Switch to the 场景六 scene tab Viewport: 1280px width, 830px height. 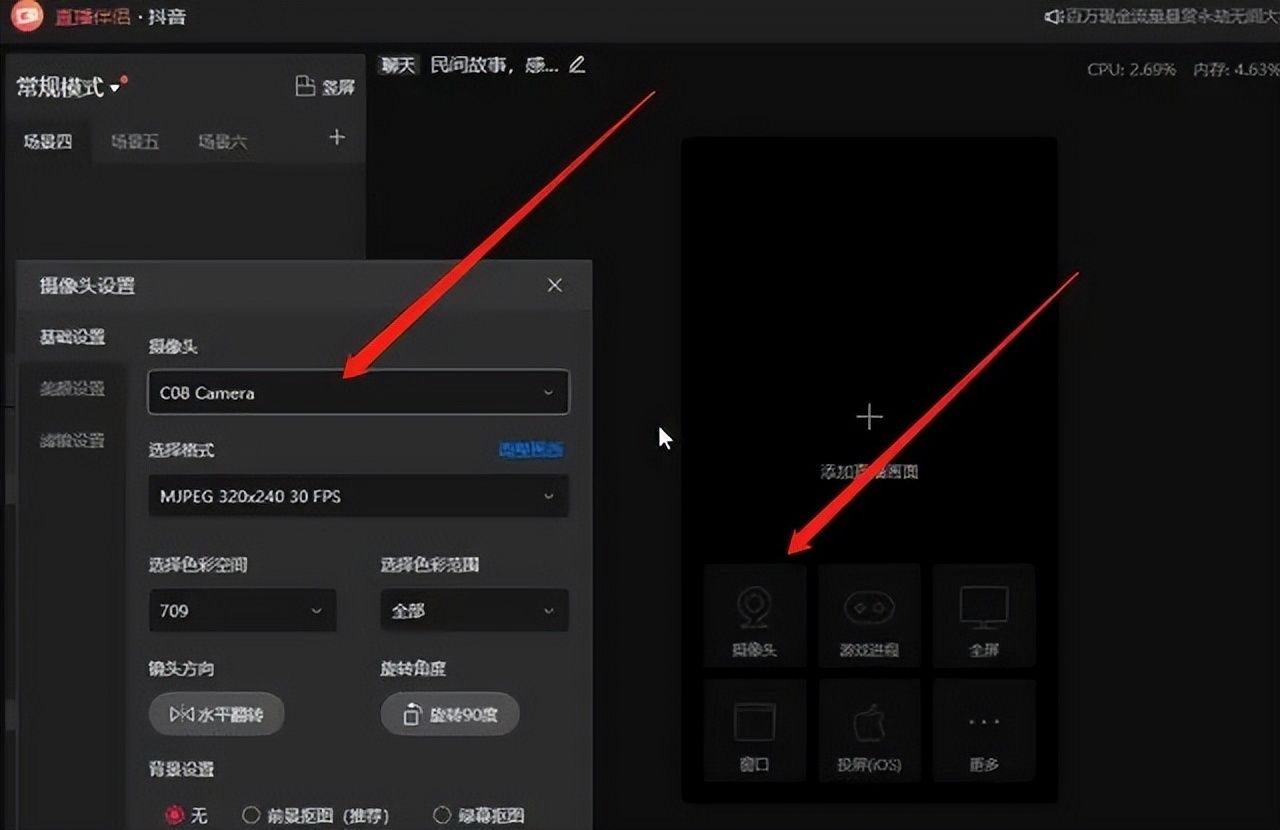pyautogui.click(x=222, y=142)
